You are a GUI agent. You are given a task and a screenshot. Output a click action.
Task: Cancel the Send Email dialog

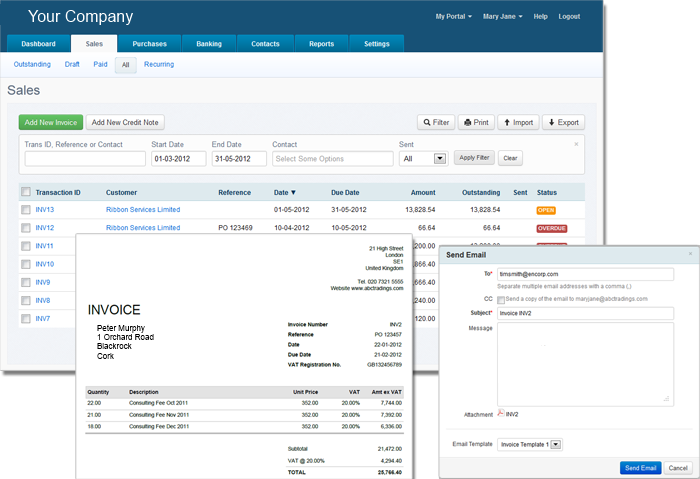678,468
